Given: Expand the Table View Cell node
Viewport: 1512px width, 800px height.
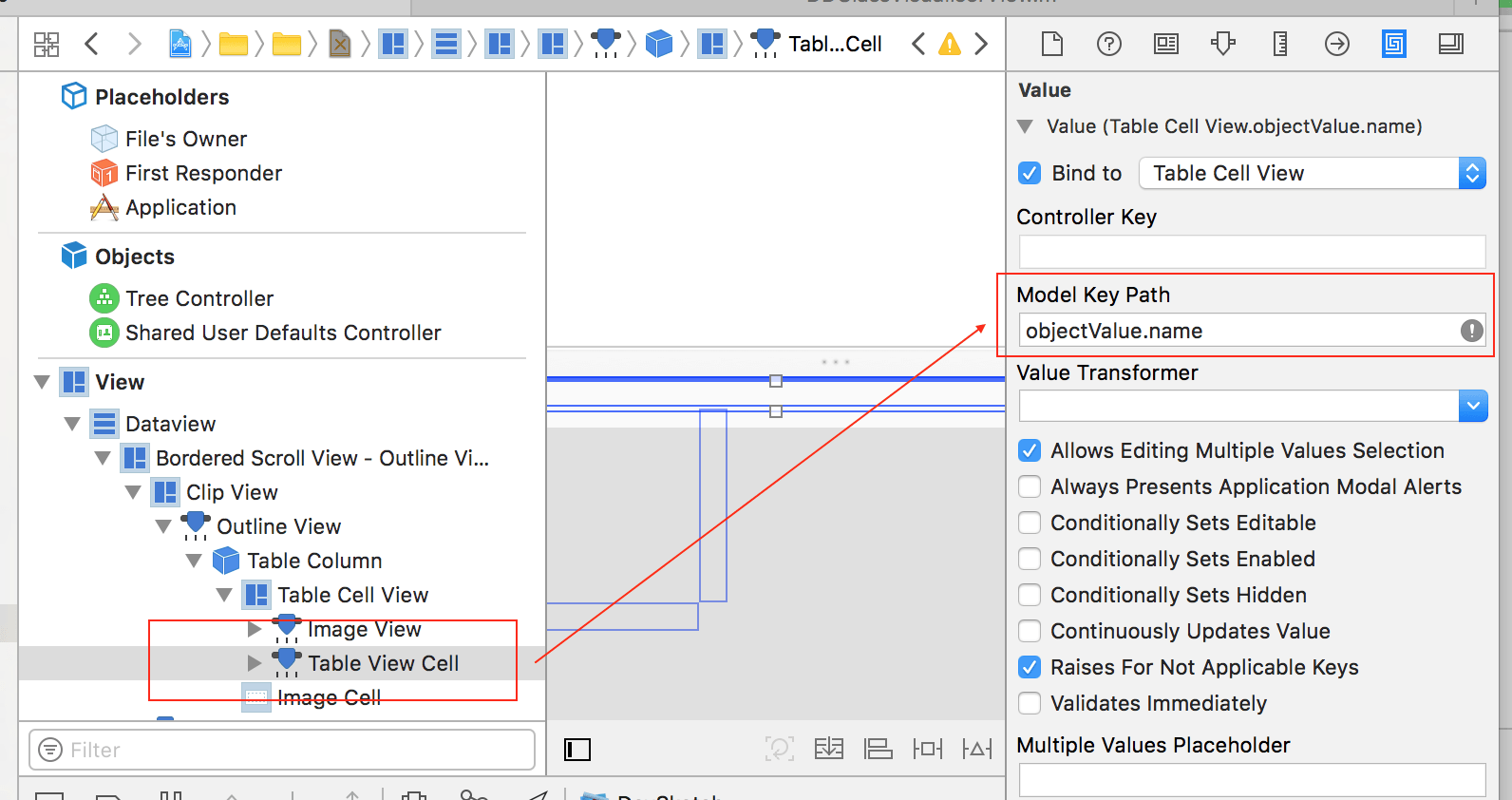Looking at the screenshot, I should [255, 663].
